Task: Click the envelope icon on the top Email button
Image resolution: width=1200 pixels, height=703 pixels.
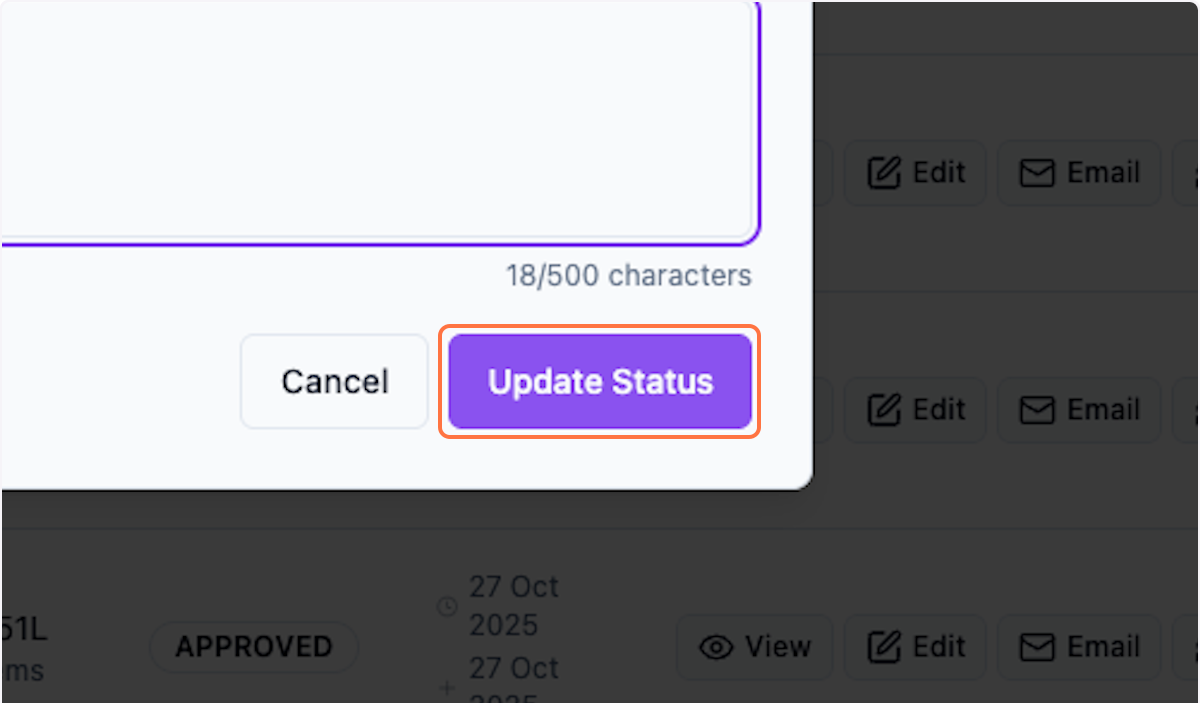Action: pyautogui.click(x=1035, y=172)
